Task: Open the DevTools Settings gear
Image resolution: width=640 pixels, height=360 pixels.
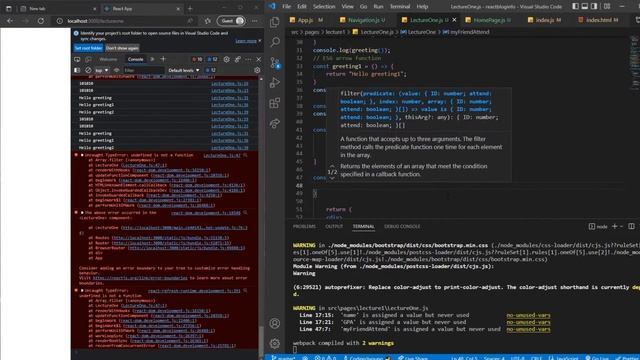Action: 227,59
